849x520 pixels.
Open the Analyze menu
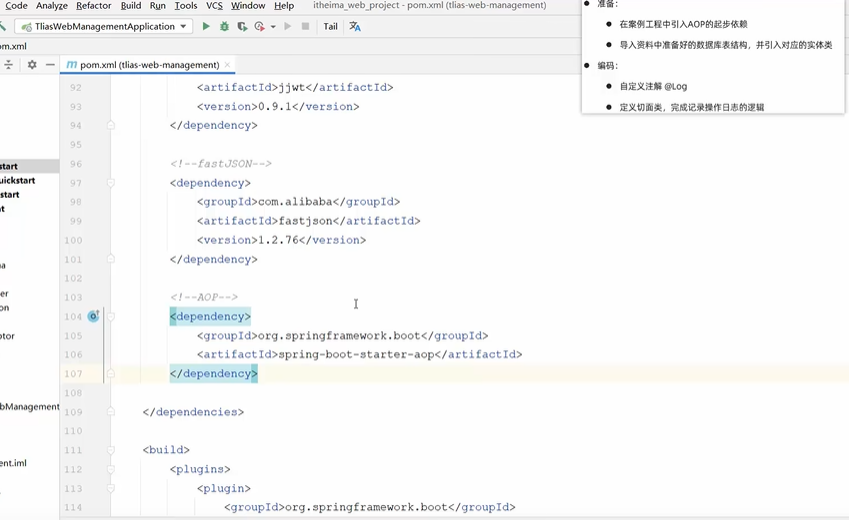[x=52, y=5]
